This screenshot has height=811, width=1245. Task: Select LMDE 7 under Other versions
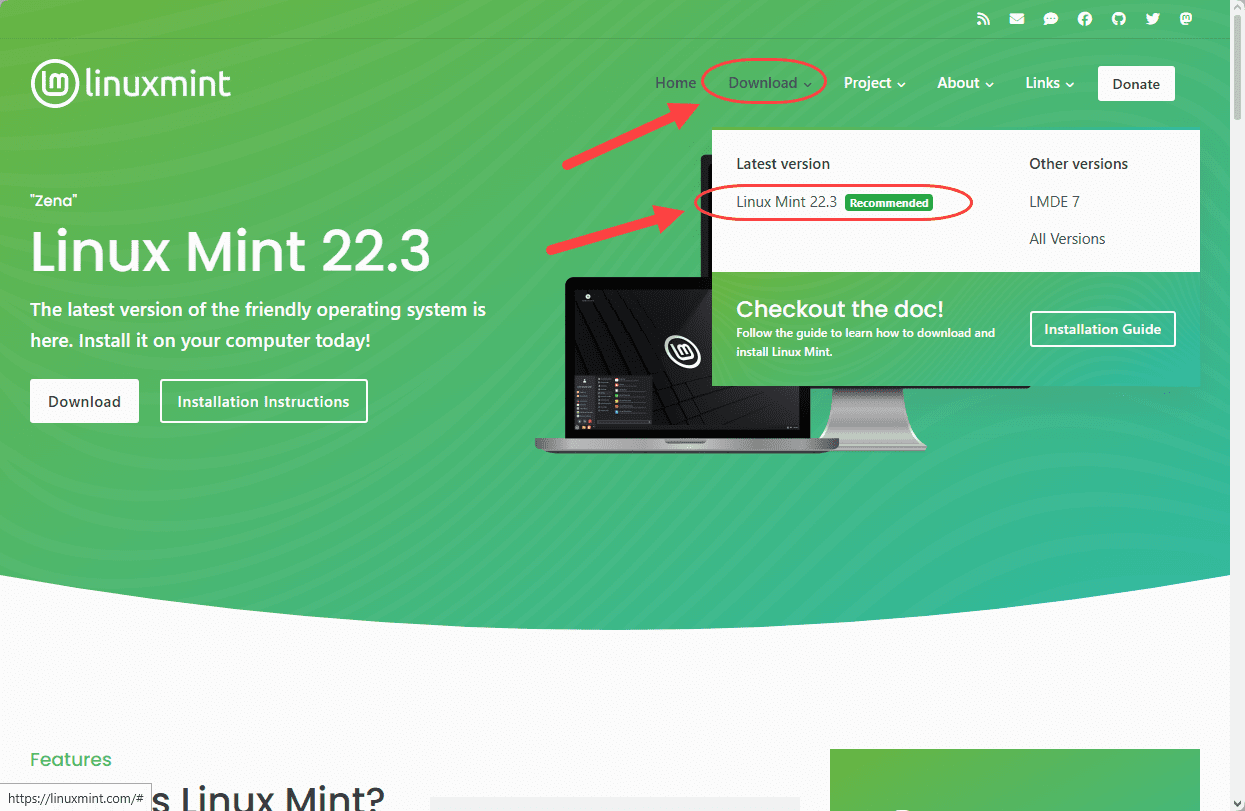click(1055, 202)
